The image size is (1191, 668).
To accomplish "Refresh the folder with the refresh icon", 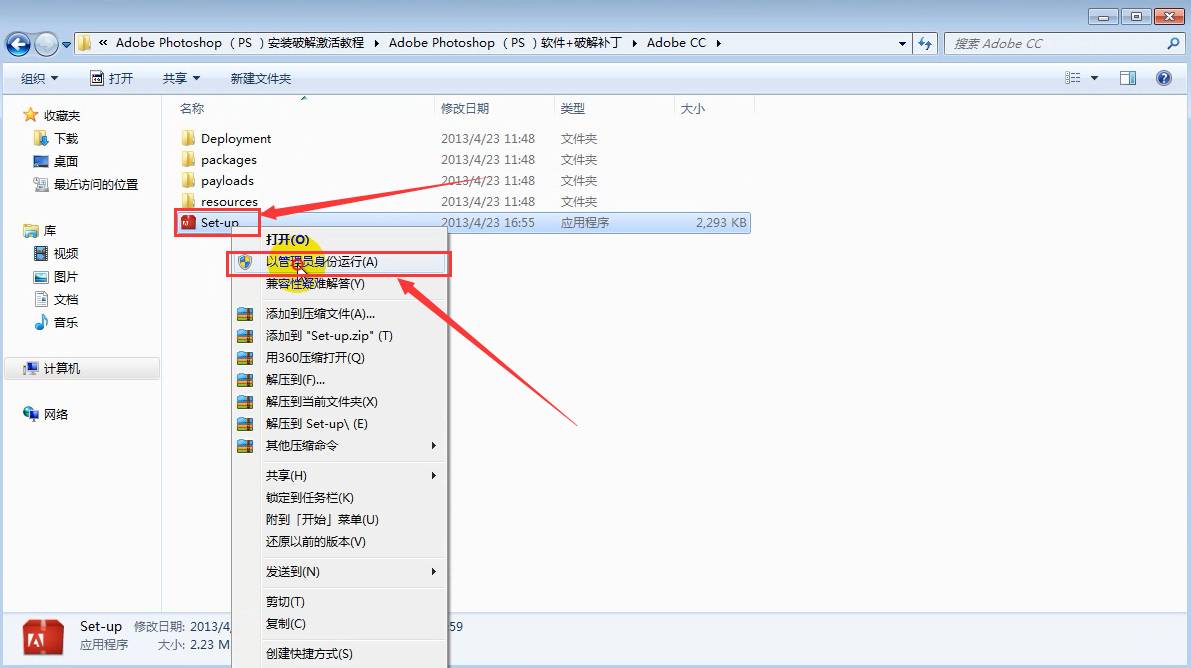I will pos(923,43).
